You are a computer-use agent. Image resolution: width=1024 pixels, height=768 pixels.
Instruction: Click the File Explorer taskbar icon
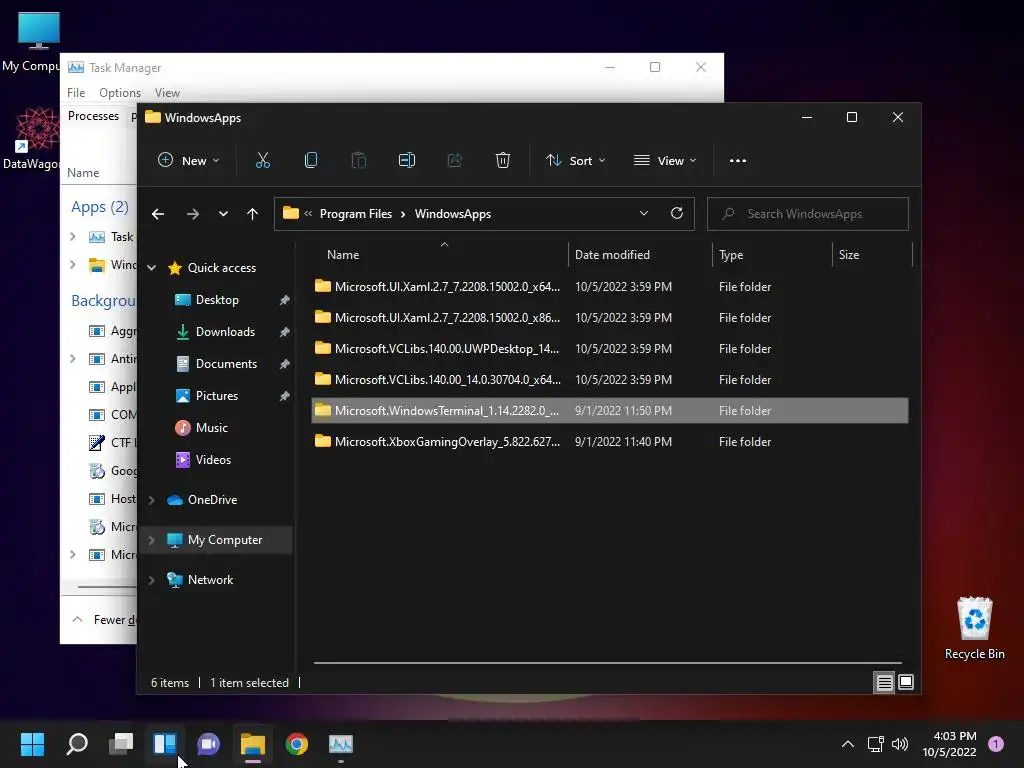pos(253,744)
